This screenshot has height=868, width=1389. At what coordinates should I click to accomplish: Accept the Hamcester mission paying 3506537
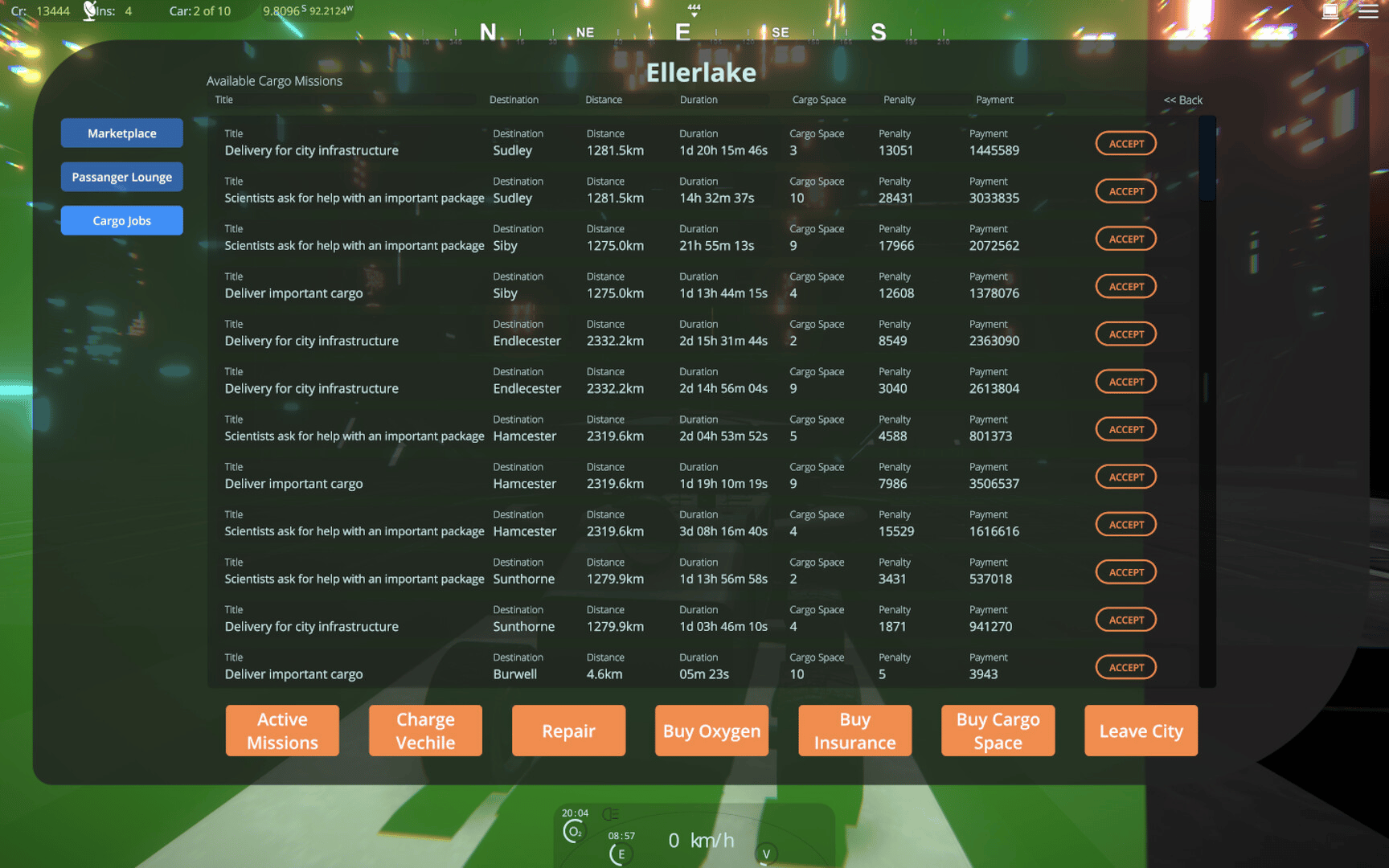click(x=1125, y=477)
